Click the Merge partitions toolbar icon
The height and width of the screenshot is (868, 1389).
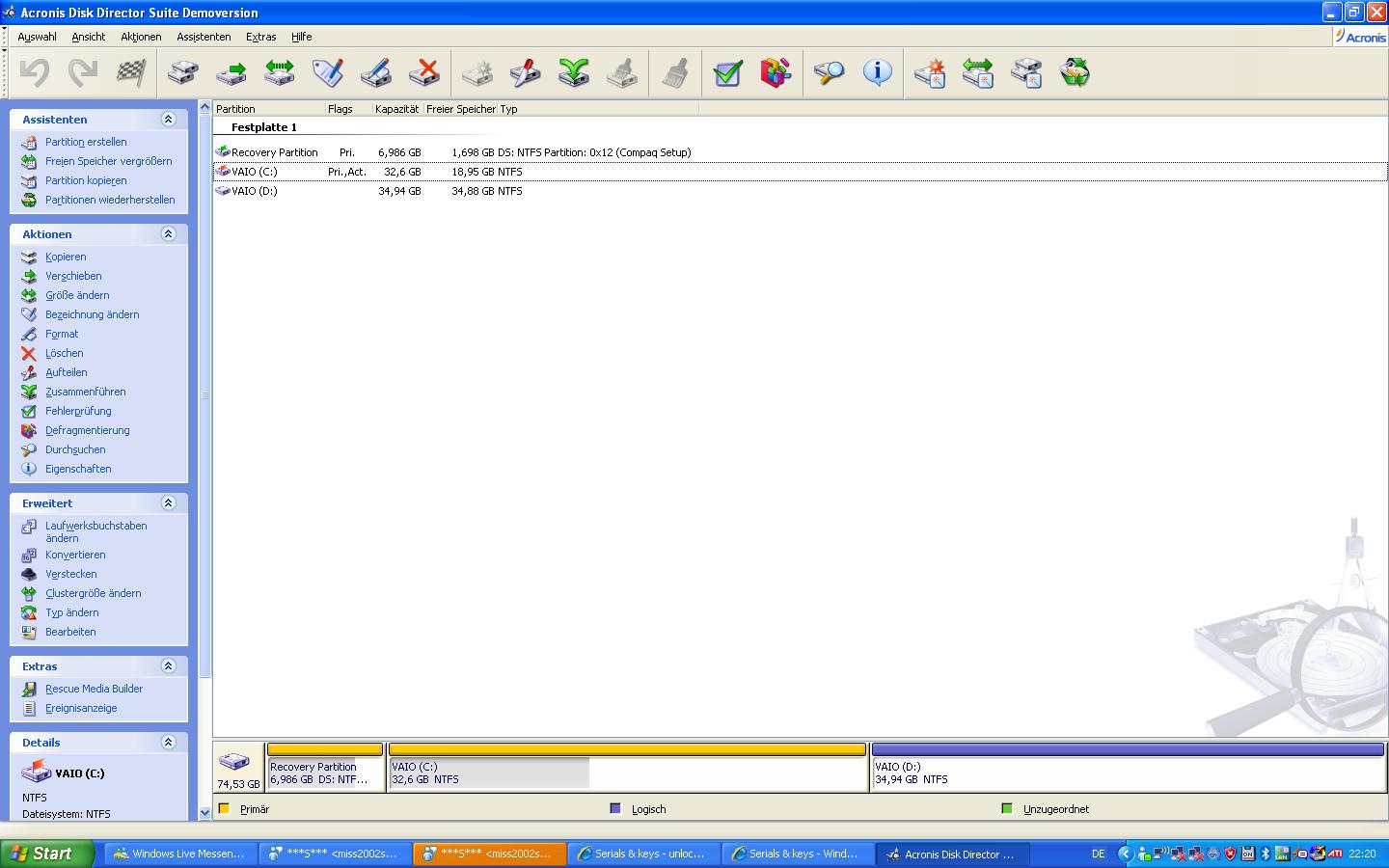[x=574, y=72]
